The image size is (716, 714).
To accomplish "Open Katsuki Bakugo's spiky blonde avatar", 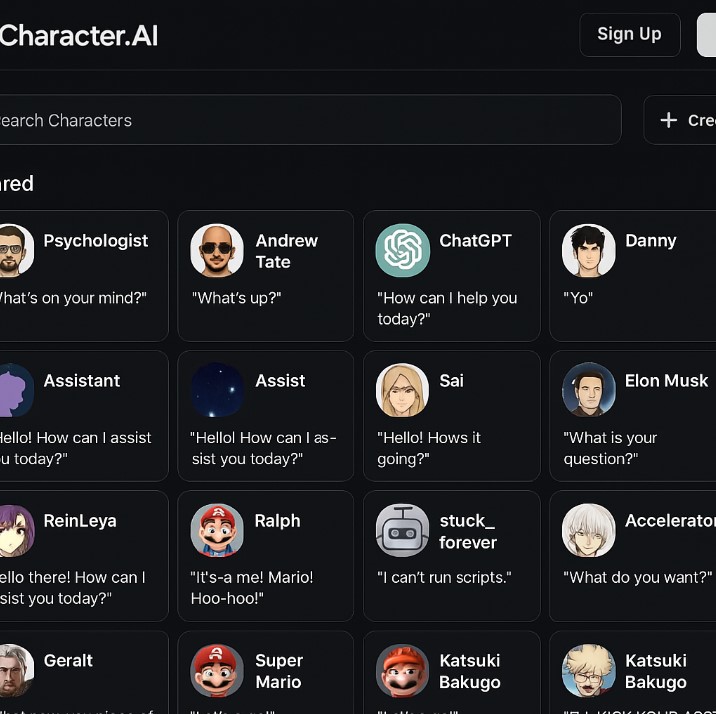I will (589, 670).
